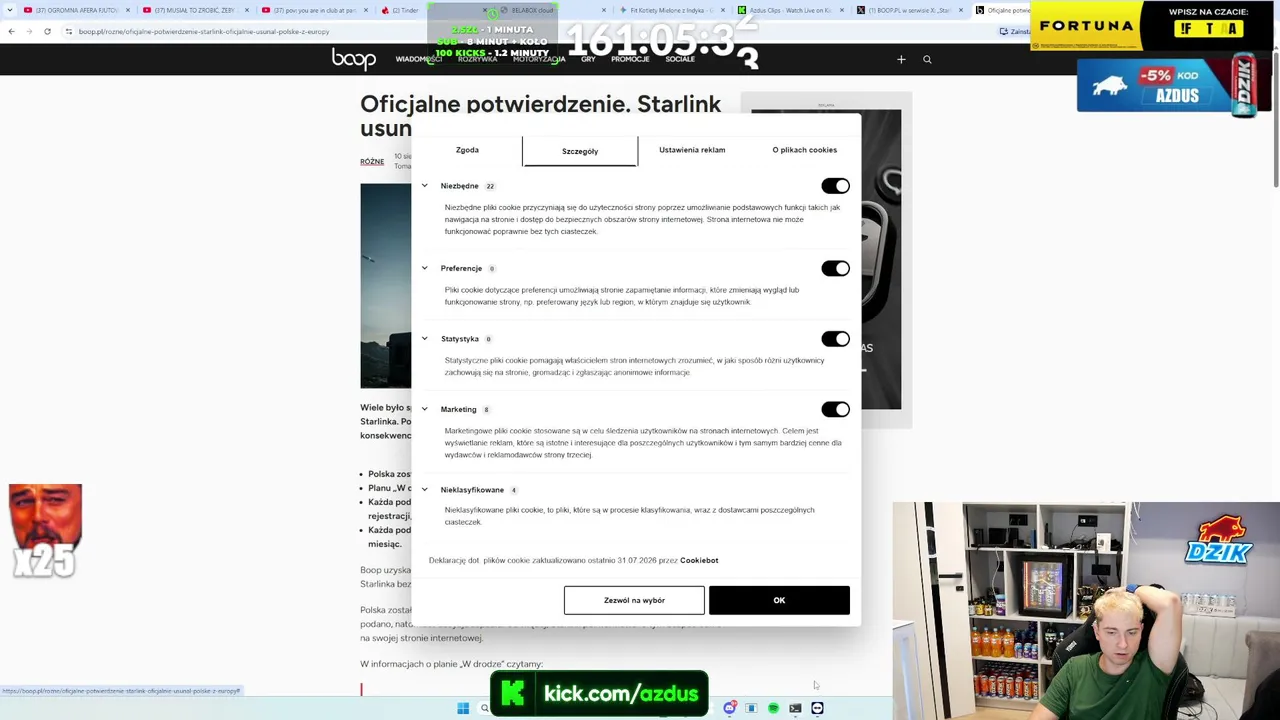1280x720 pixels.
Task: Switch to the Azdus Clips browser tab
Action: click(788, 10)
